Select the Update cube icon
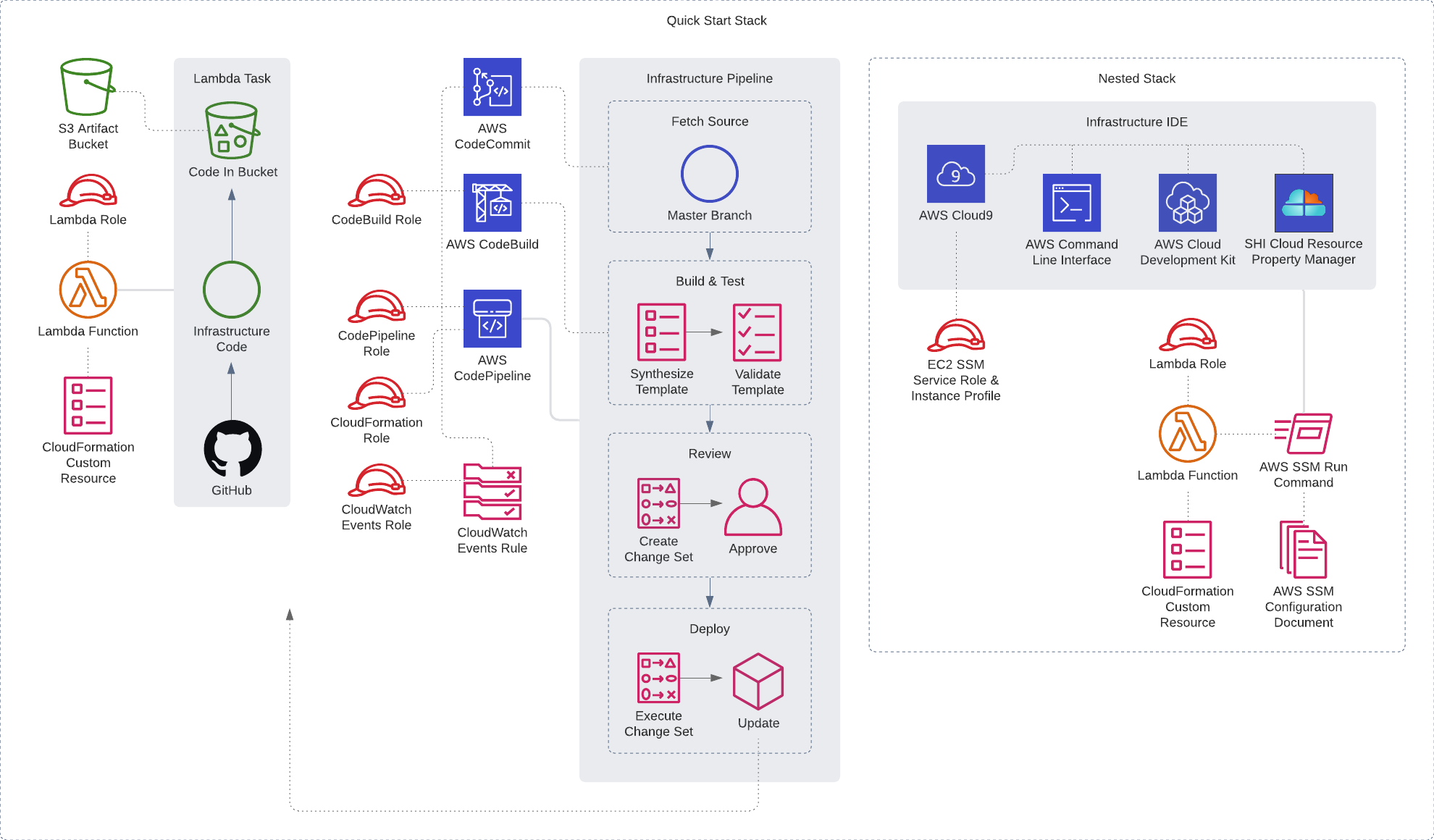The height and width of the screenshot is (840, 1434). [758, 681]
